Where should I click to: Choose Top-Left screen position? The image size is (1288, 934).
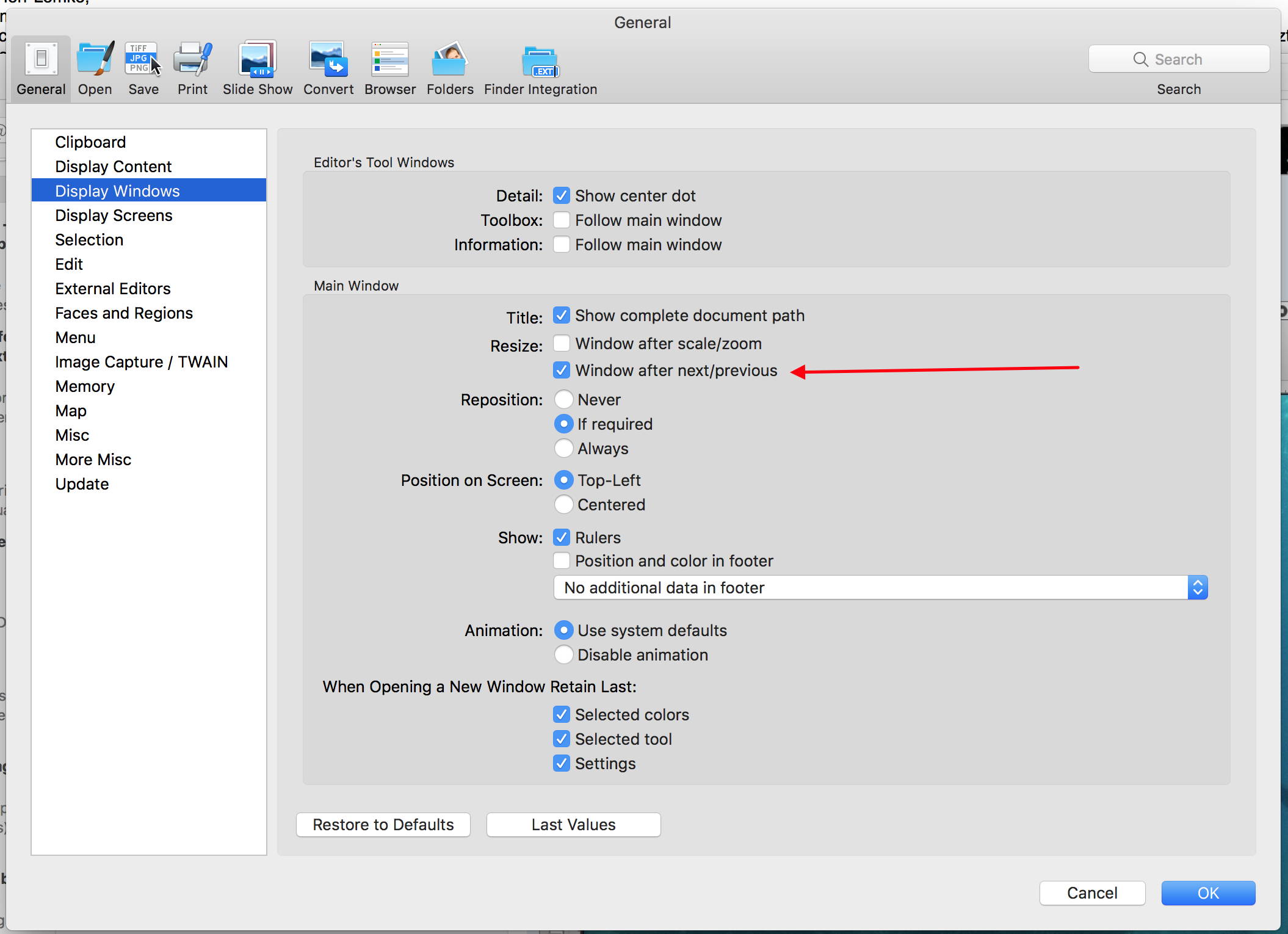tap(563, 480)
